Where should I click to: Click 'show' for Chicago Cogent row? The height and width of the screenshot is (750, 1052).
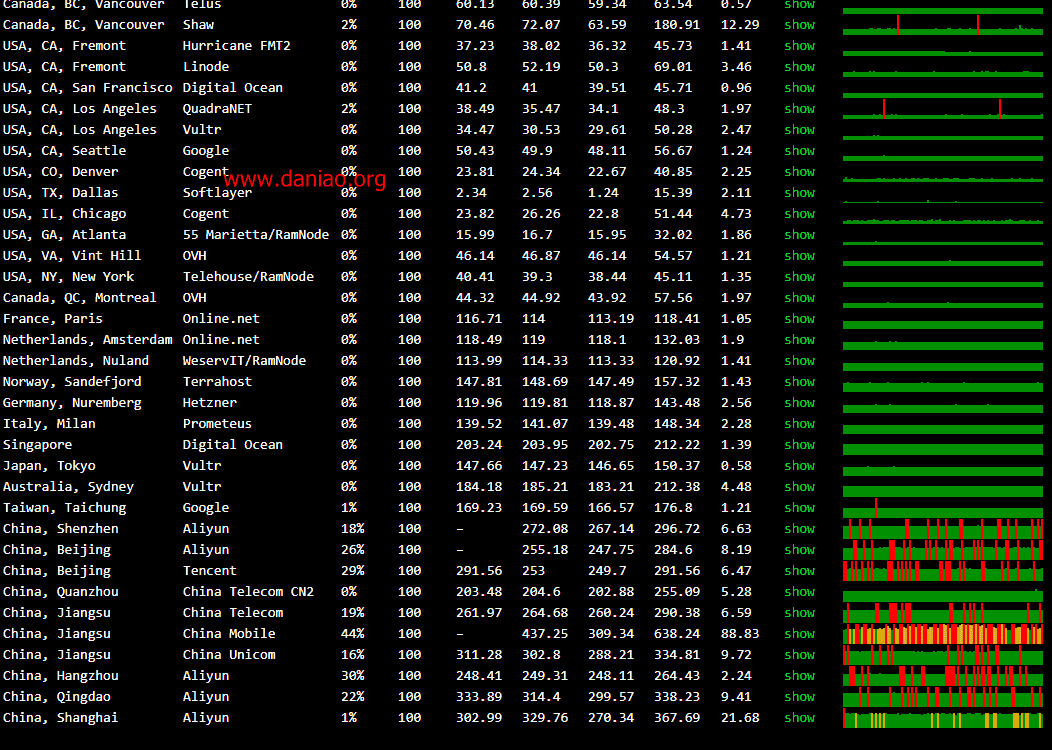click(x=800, y=214)
